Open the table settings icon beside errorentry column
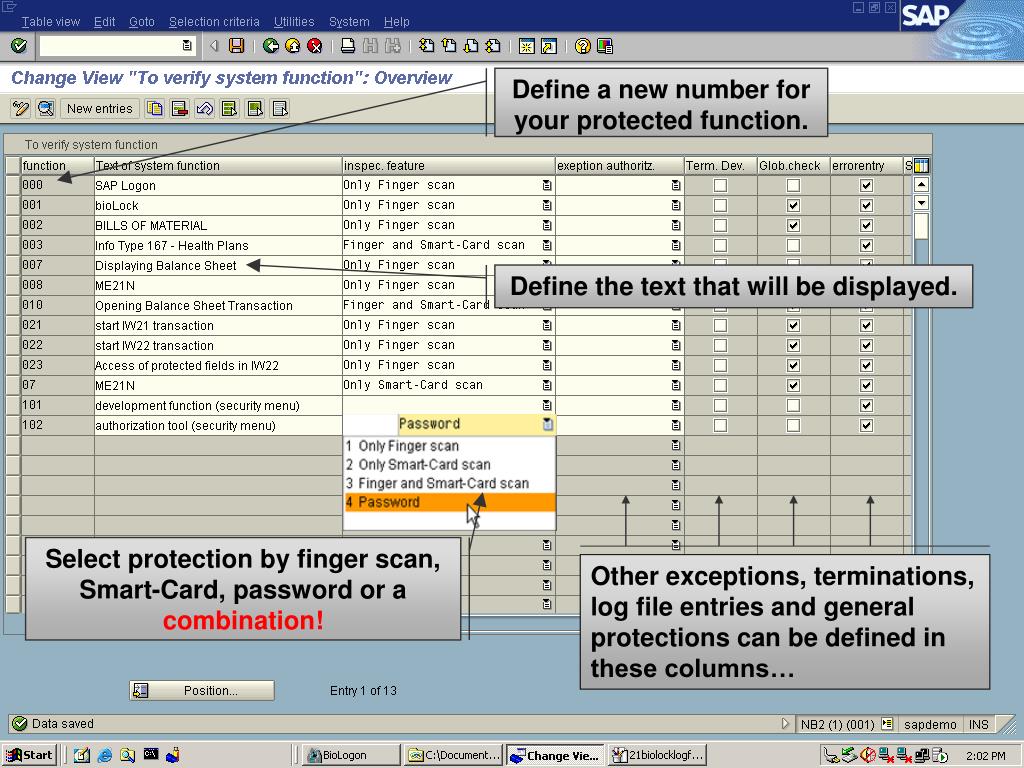Image resolution: width=1024 pixels, height=768 pixels. [x=921, y=166]
